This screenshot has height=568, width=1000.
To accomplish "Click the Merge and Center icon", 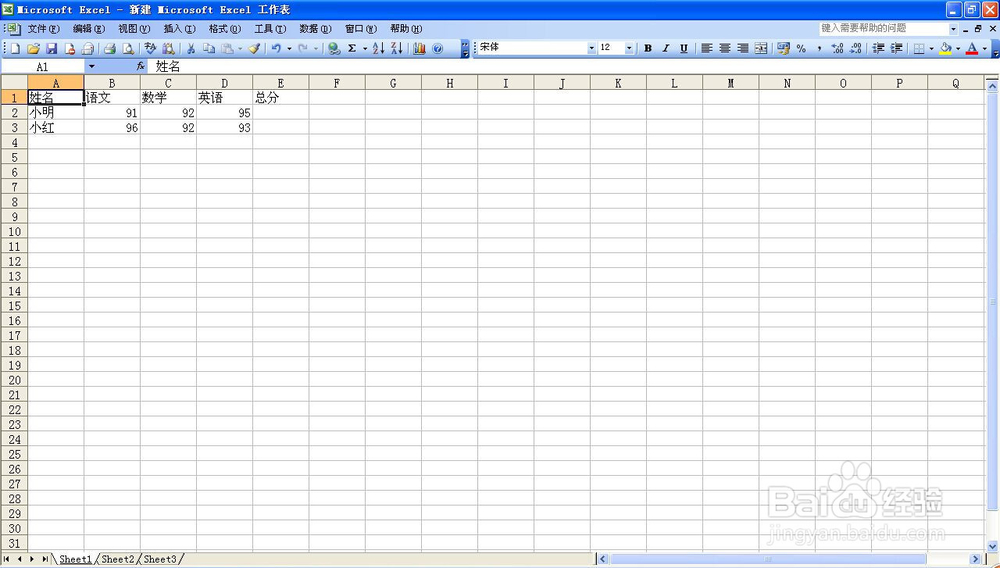I will click(x=761, y=48).
